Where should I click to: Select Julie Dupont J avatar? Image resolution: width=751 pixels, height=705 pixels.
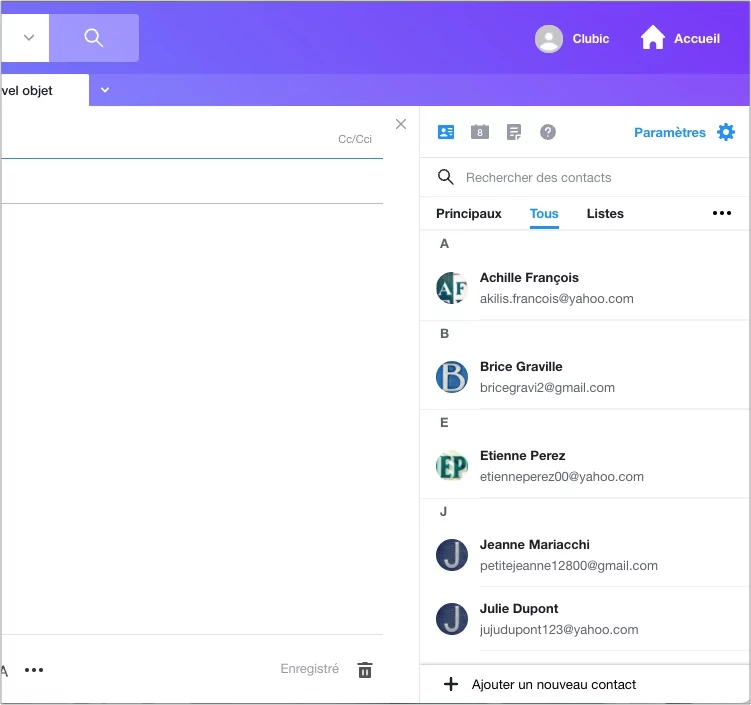[x=452, y=619]
